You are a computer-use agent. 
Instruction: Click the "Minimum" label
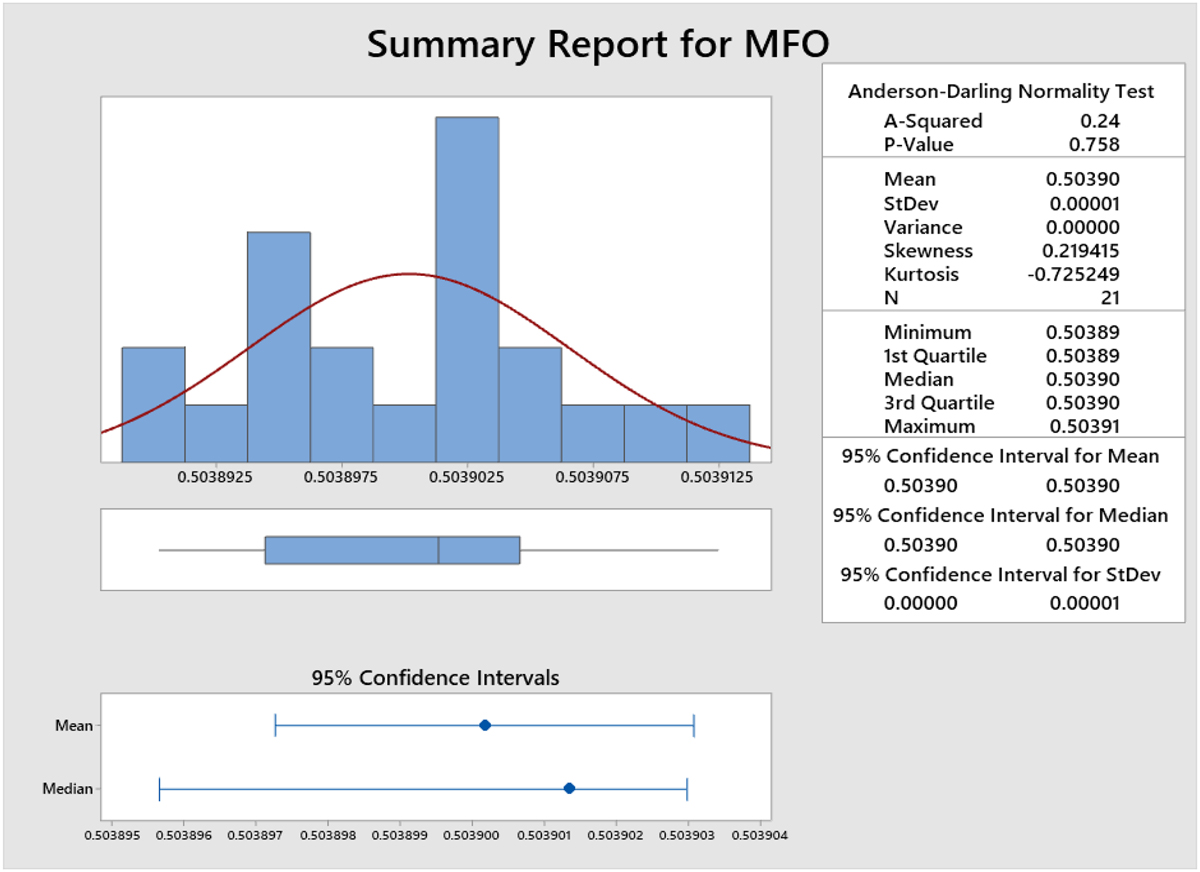(x=927, y=332)
